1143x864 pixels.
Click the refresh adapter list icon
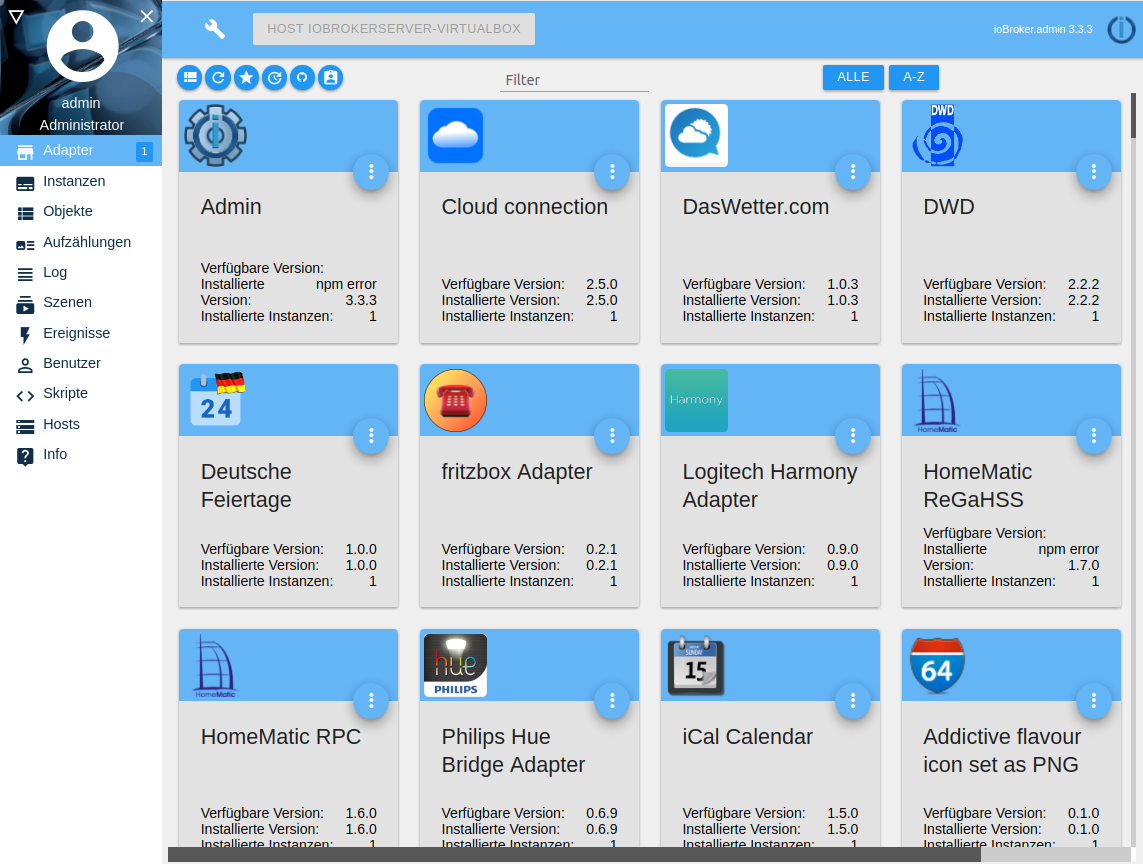tap(218, 77)
